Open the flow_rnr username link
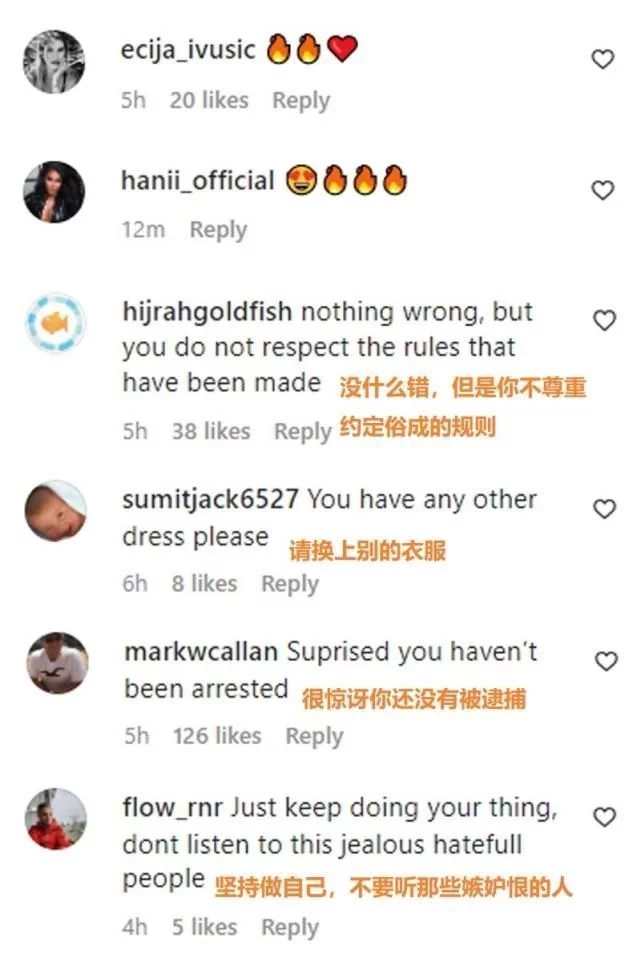The height and width of the screenshot is (958, 641). coord(172,808)
